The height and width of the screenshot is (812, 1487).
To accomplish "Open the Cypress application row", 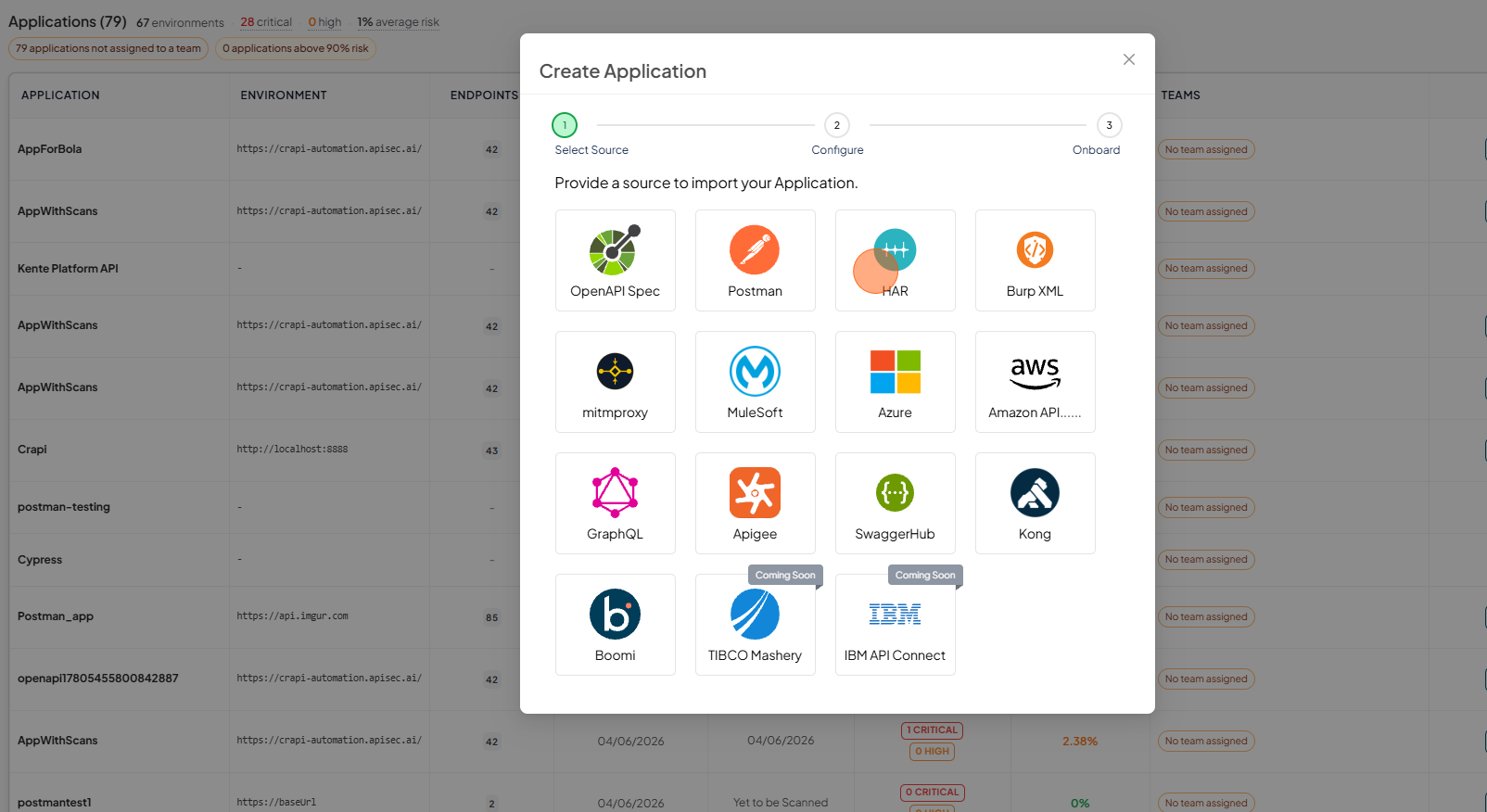I will (x=40, y=560).
